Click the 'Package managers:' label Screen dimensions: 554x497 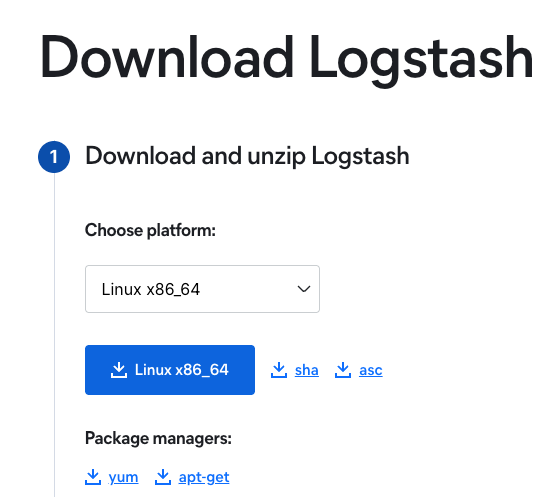pos(158,439)
